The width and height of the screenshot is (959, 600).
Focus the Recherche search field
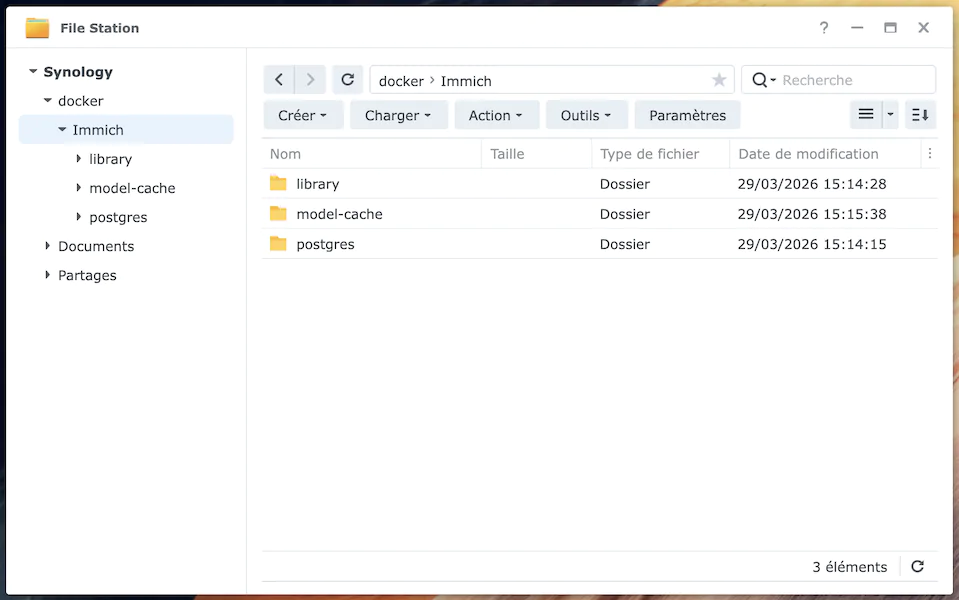pyautogui.click(x=855, y=80)
